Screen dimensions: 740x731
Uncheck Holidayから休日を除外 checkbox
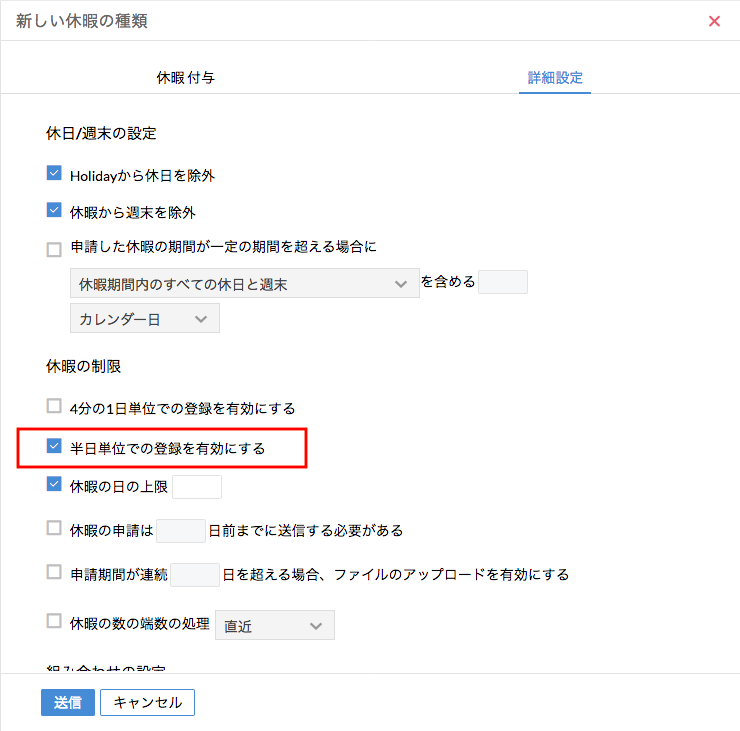click(54, 174)
